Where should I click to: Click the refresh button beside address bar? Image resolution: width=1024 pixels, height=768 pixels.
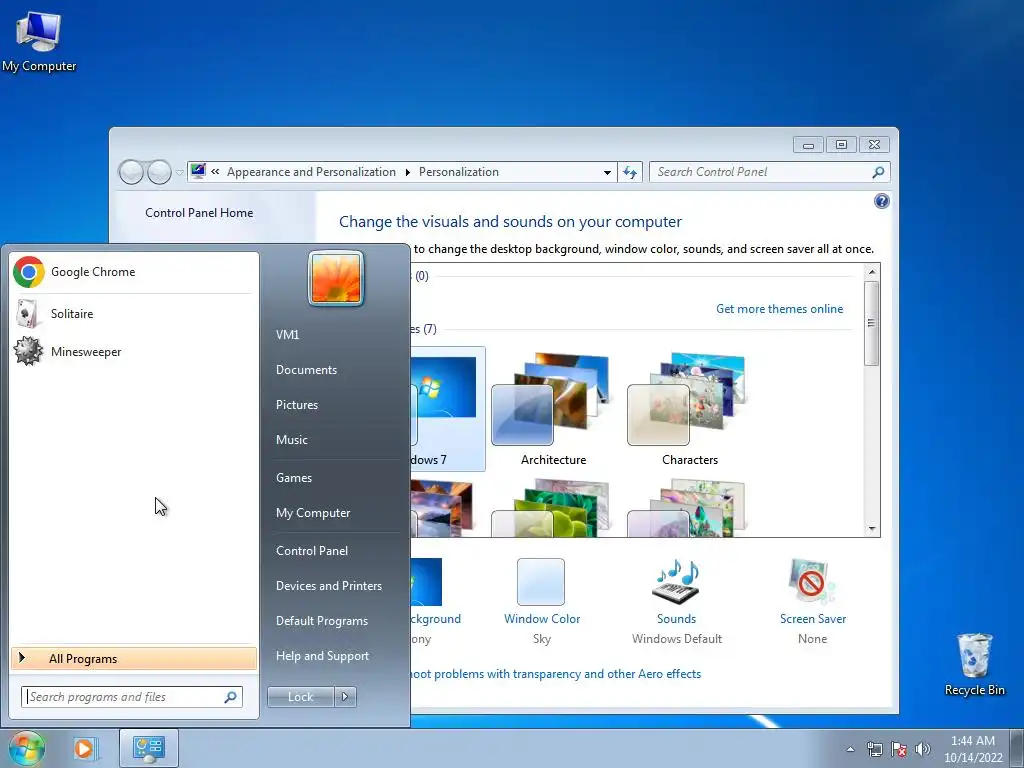pos(630,172)
